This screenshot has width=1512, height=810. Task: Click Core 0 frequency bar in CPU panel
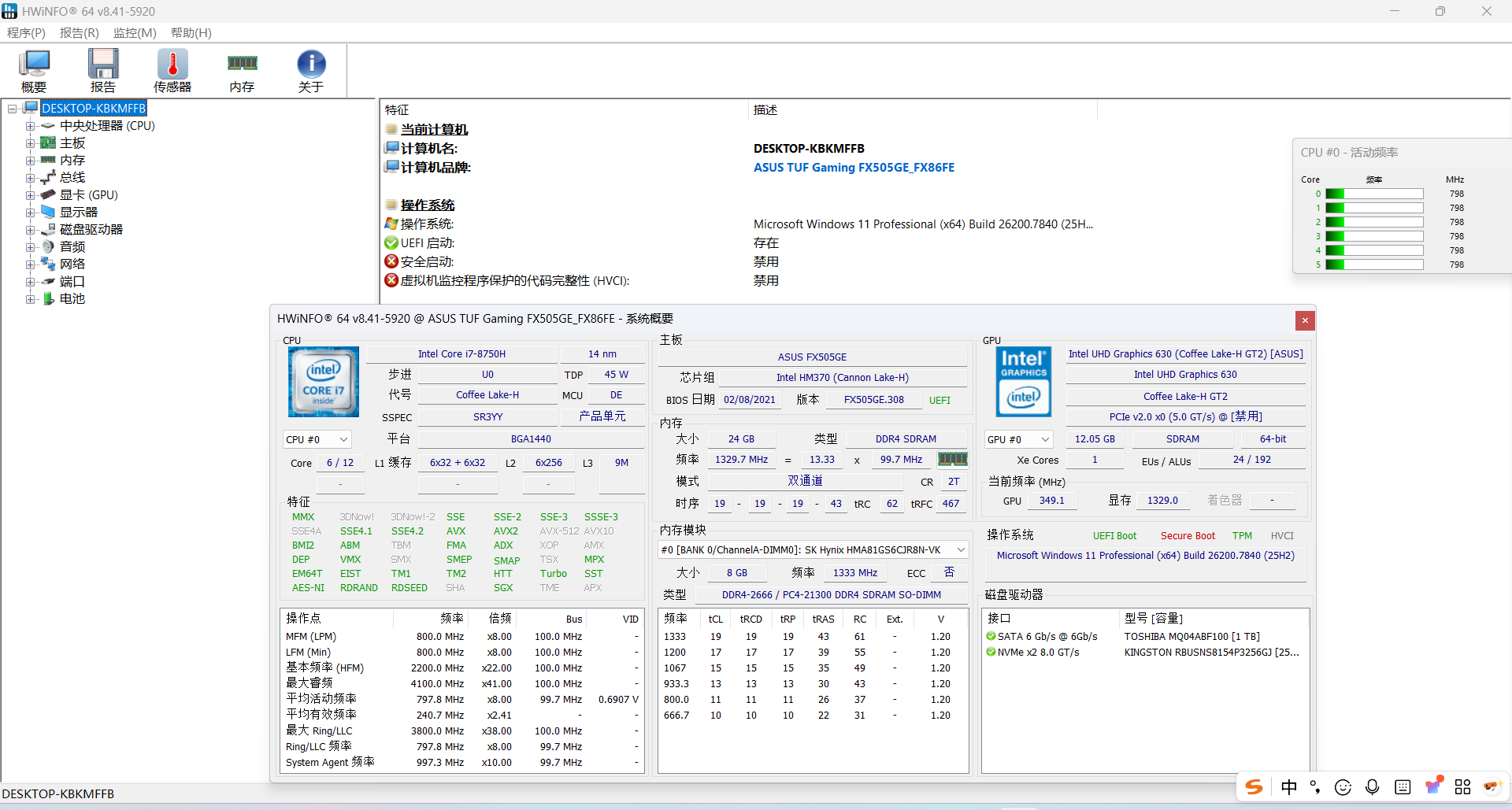[x=1374, y=194]
